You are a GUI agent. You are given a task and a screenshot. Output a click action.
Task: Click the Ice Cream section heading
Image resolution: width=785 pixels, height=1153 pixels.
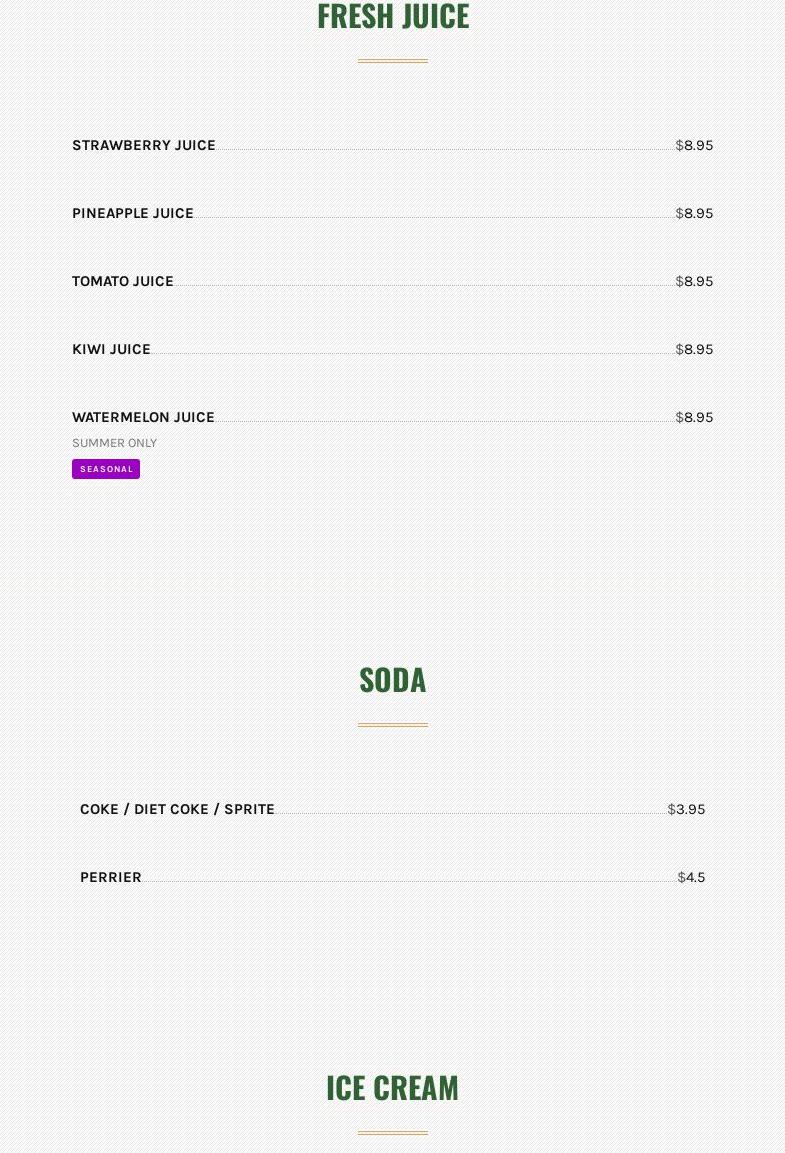392,1088
